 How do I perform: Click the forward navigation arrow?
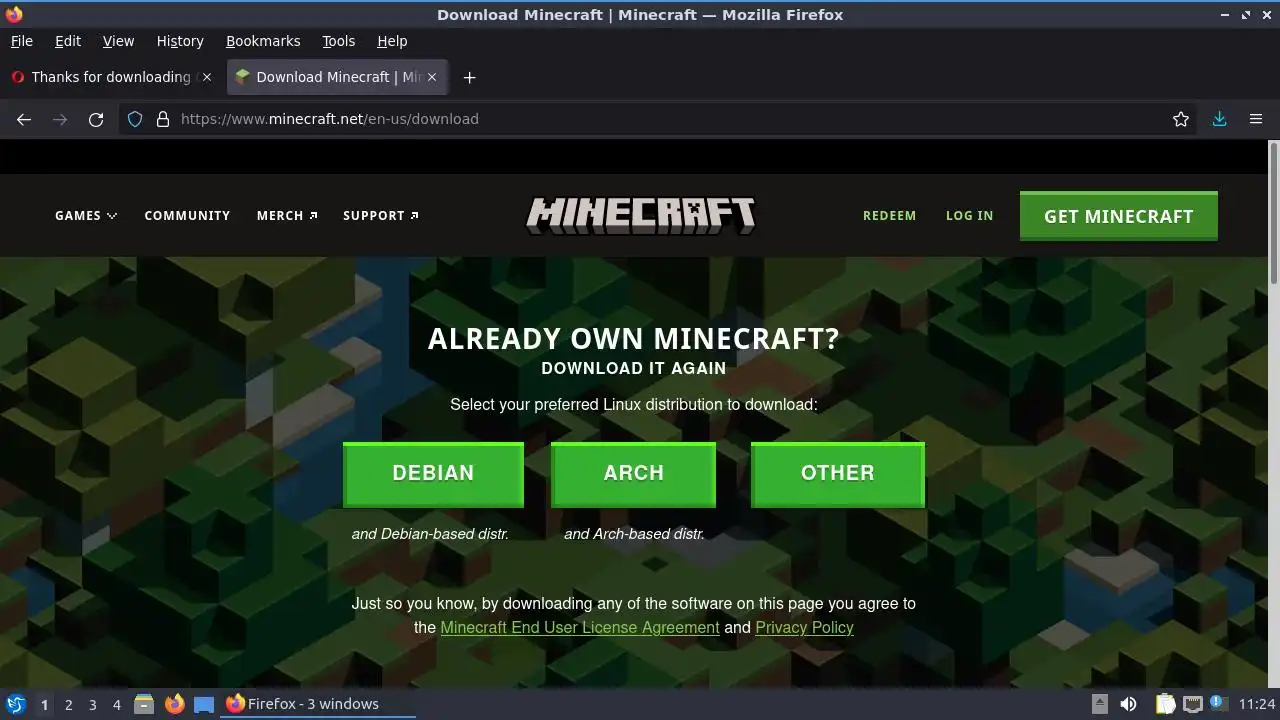60,119
